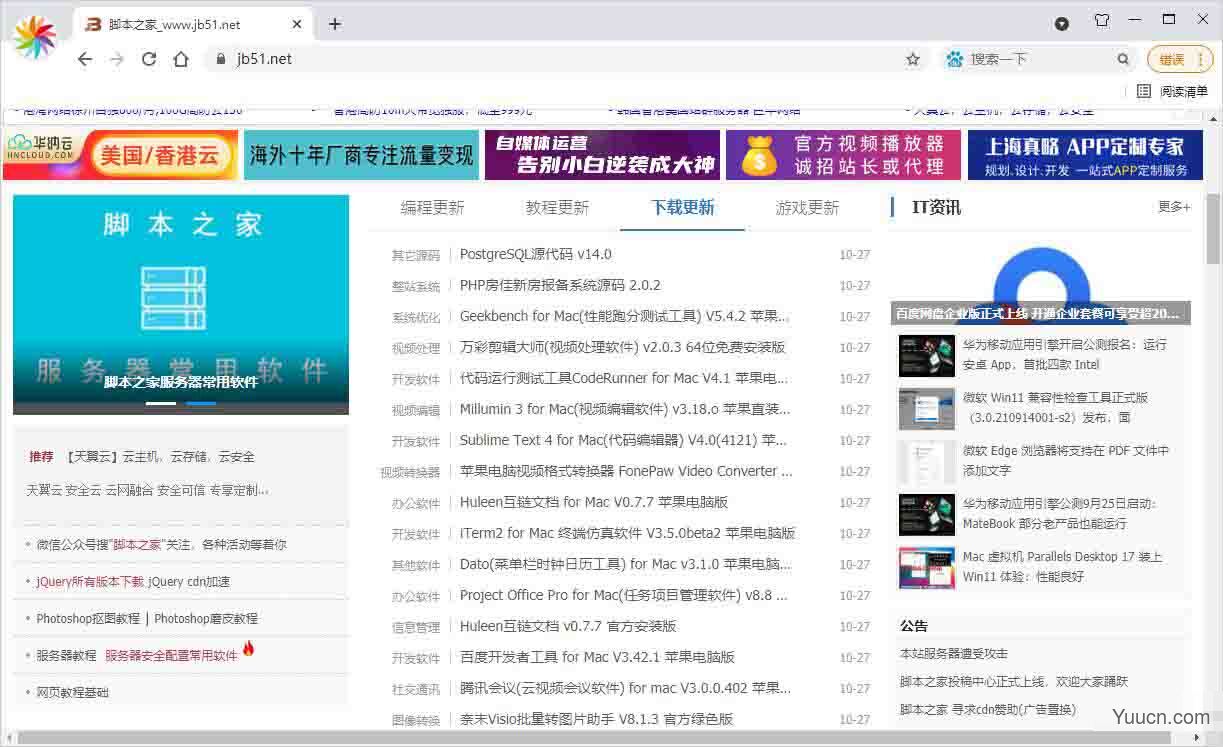Click the colorful browser logo icon
1223x747 pixels.
pos(35,37)
